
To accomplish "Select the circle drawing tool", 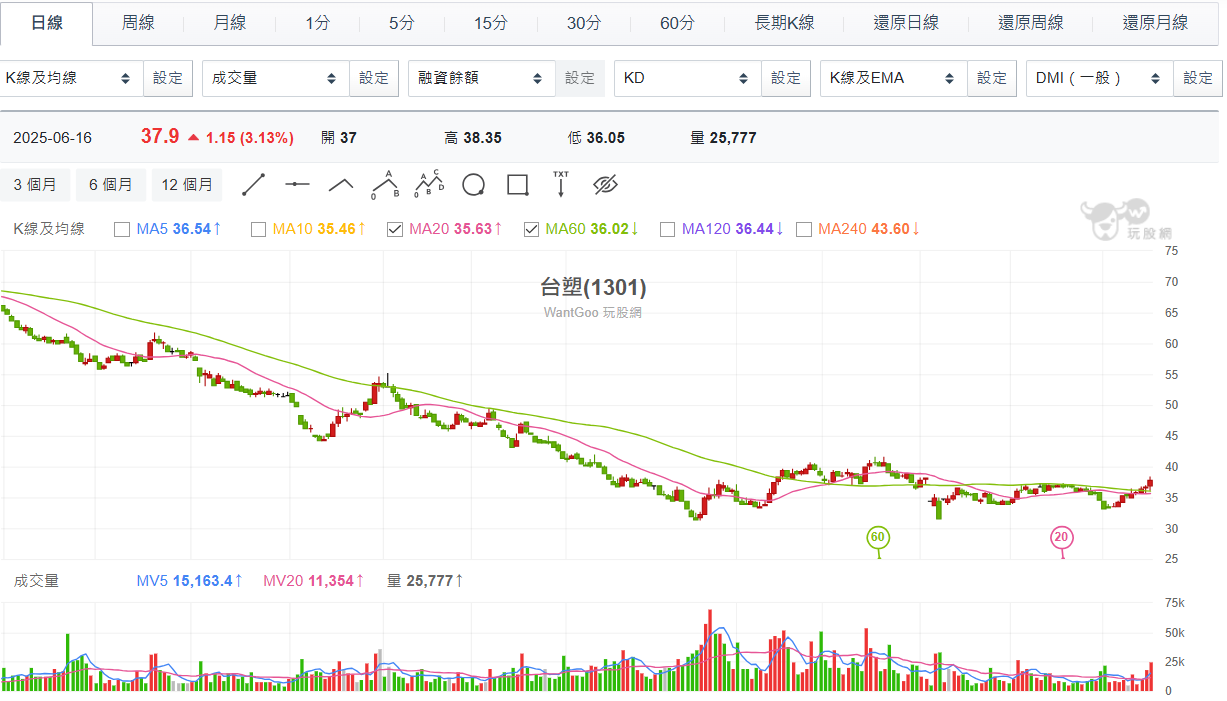I will tap(472, 184).
